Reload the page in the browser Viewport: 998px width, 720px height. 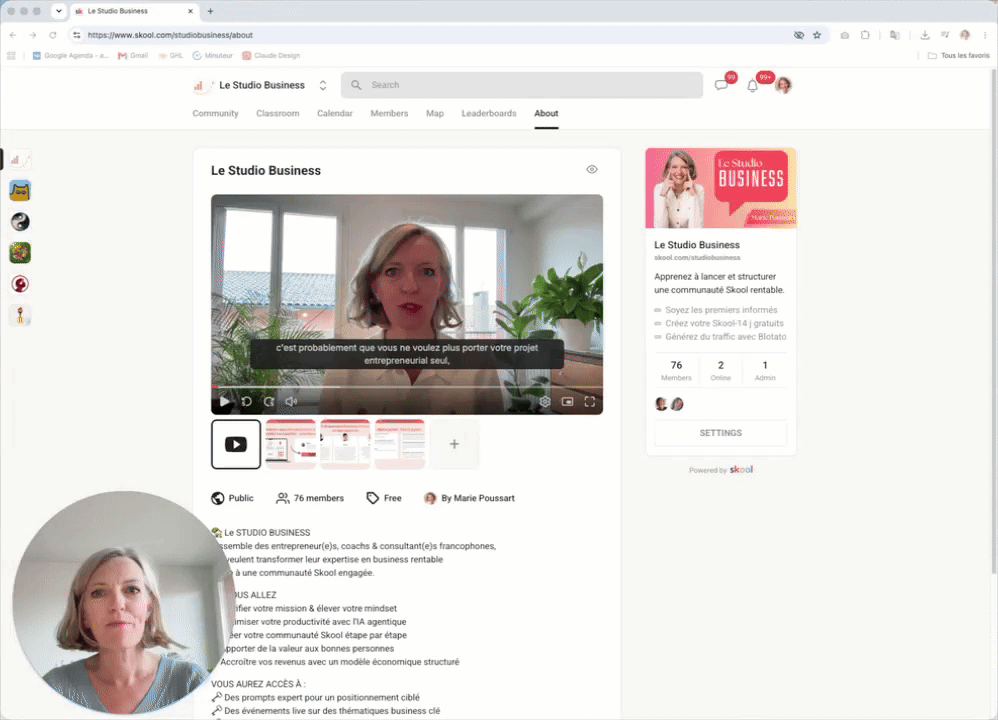tap(53, 35)
